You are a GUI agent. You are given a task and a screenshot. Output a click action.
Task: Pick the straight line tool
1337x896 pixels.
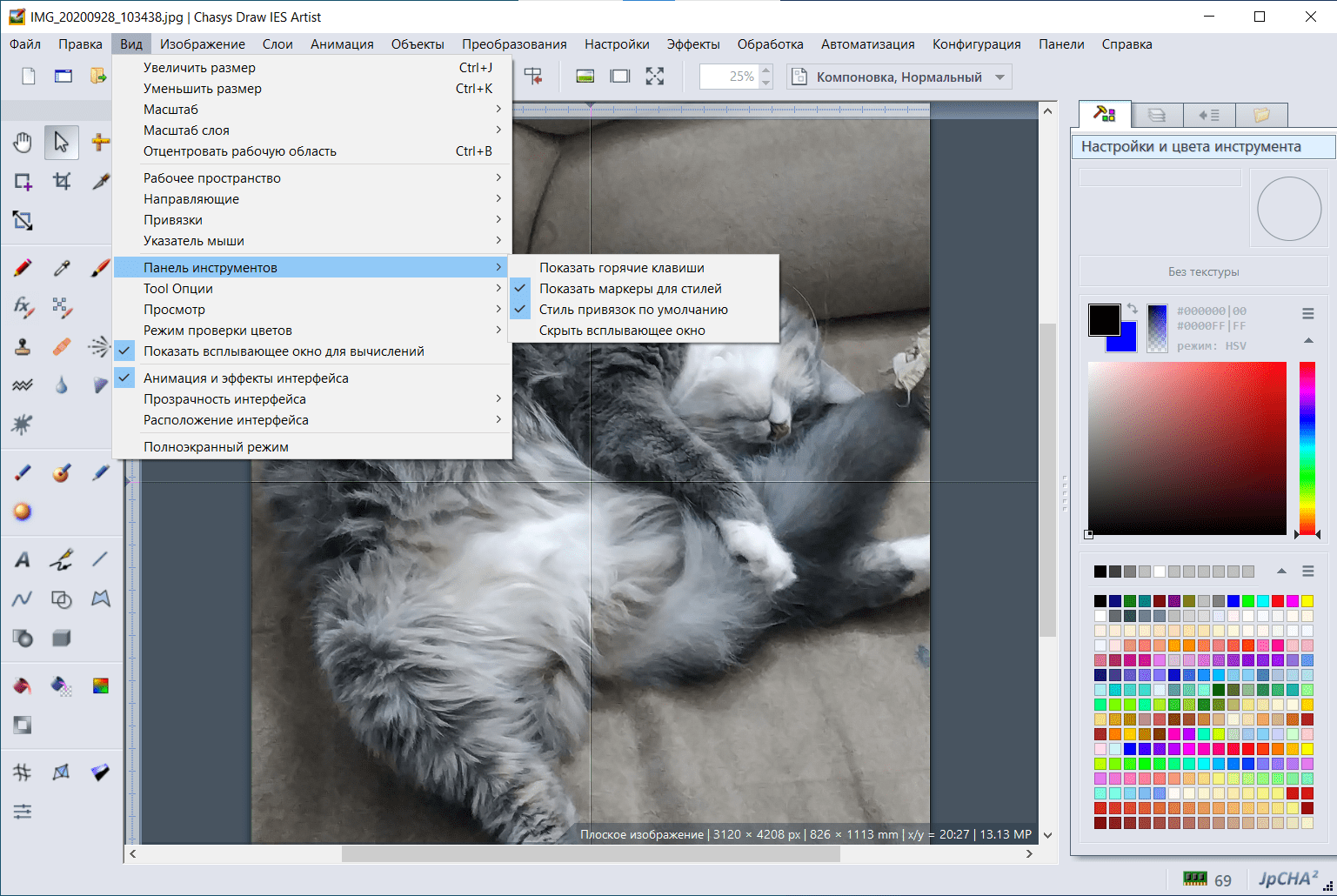[x=100, y=559]
